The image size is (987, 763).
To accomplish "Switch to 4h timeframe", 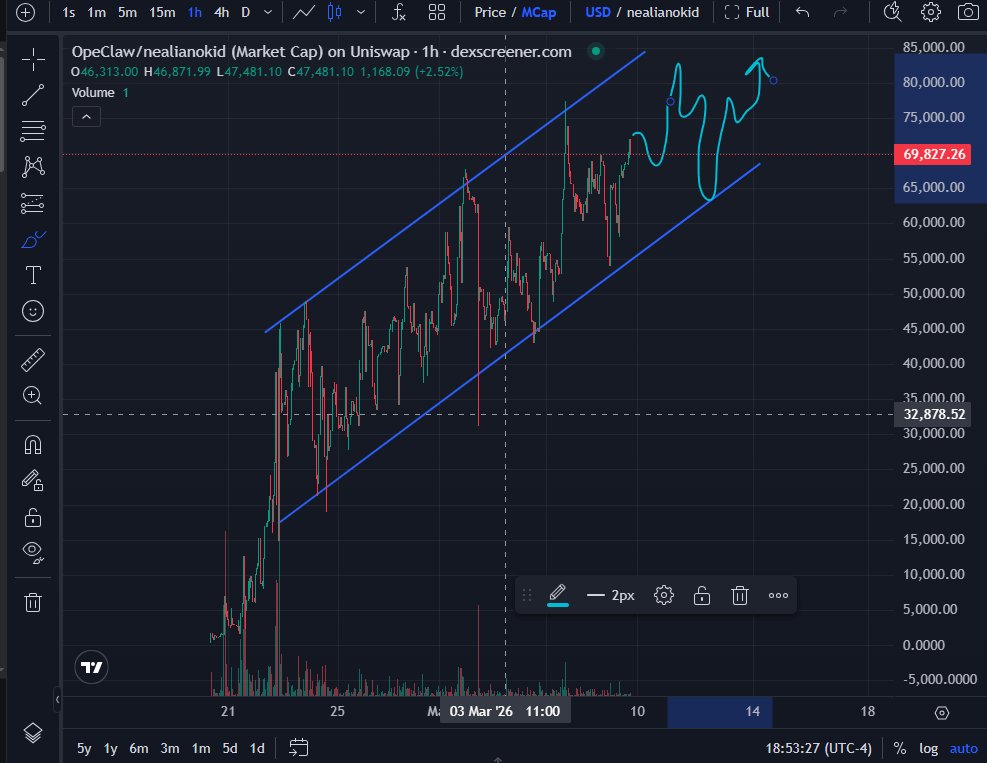I will pyautogui.click(x=222, y=12).
